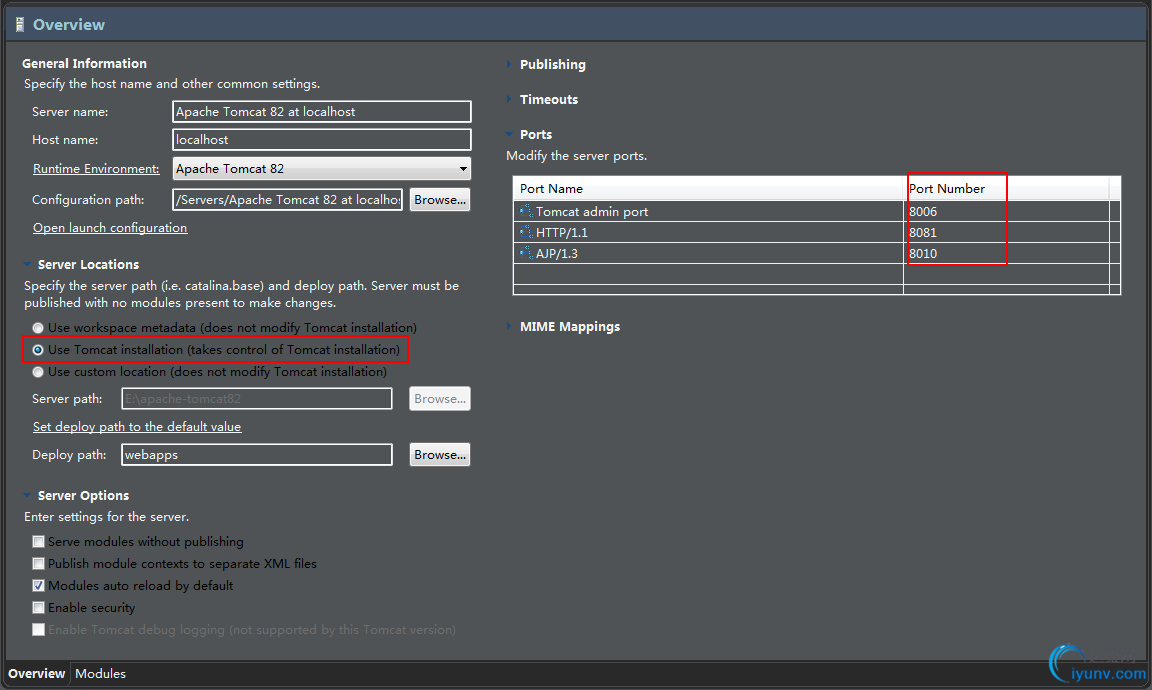Select Use custom location radio option

(x=38, y=372)
